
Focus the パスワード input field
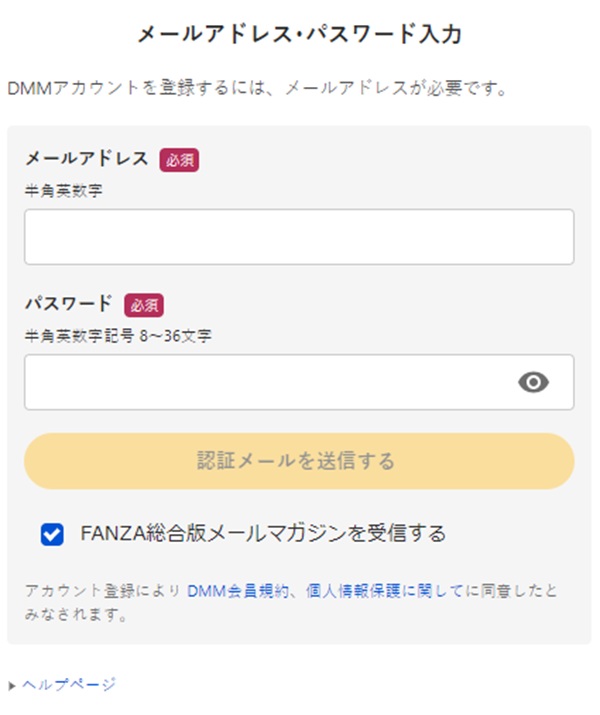tap(299, 382)
